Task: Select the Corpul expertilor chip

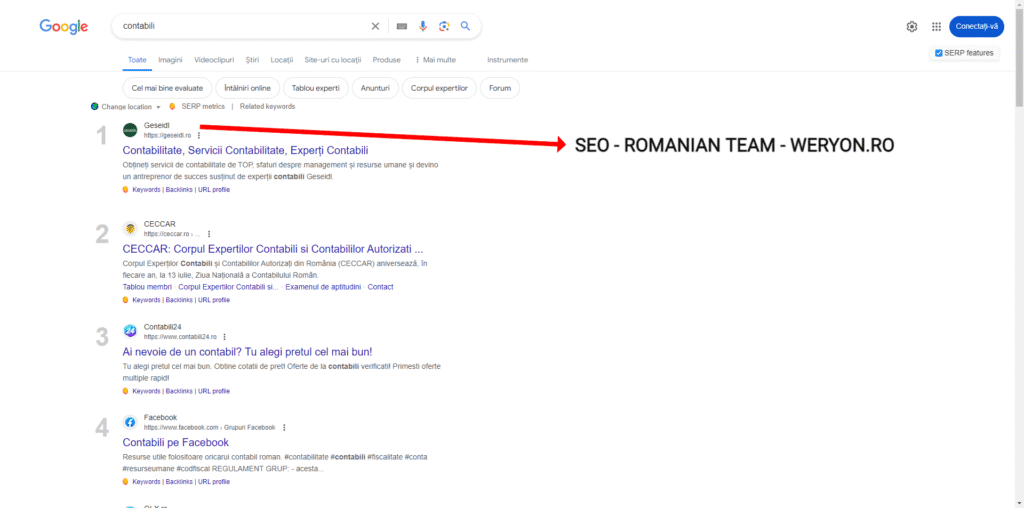Action: (x=439, y=88)
